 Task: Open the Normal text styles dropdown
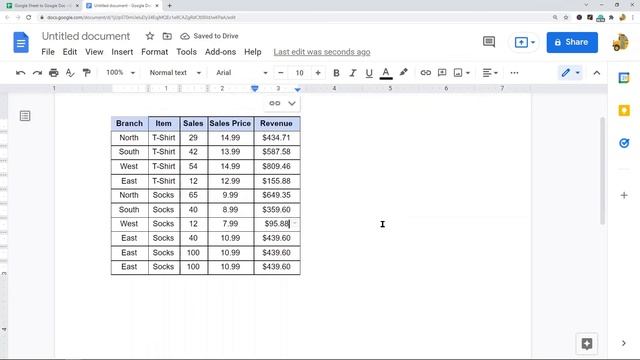(175, 73)
